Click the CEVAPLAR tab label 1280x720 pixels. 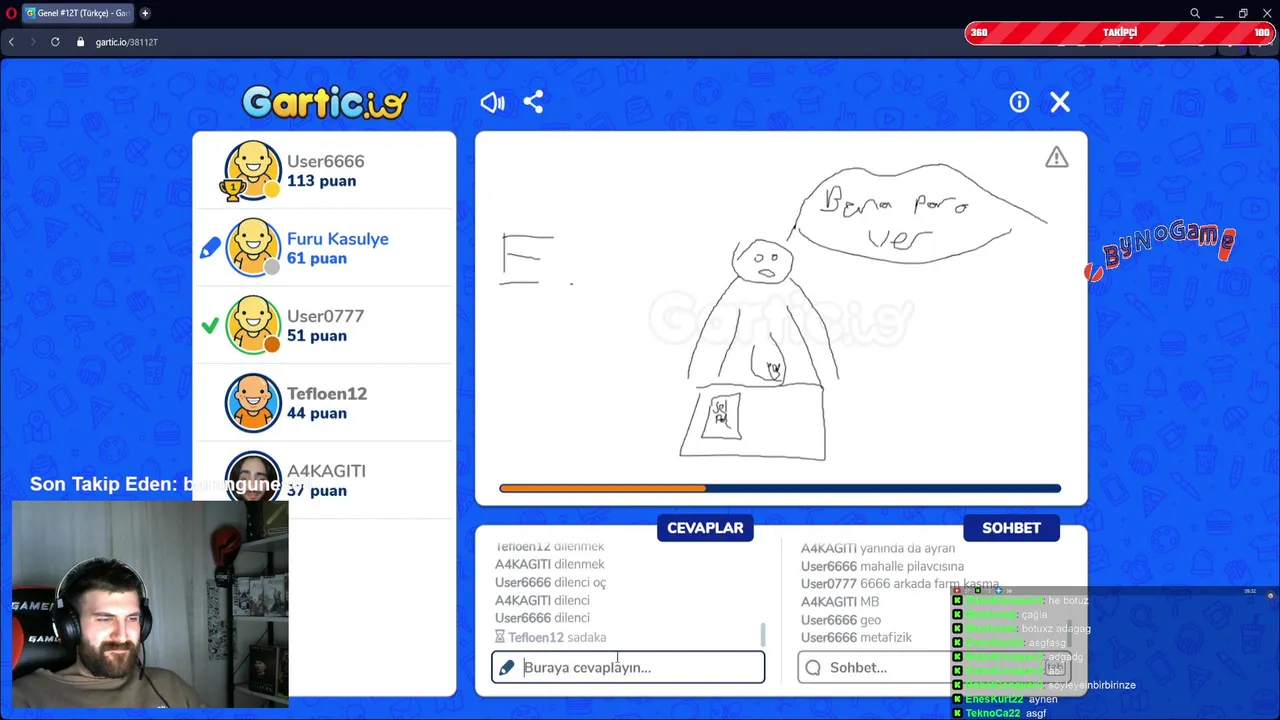[x=705, y=528]
